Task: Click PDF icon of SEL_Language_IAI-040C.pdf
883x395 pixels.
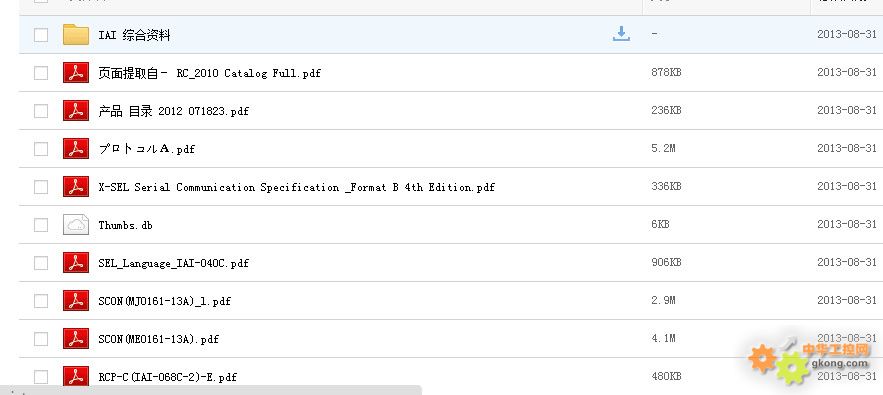Action: point(76,263)
